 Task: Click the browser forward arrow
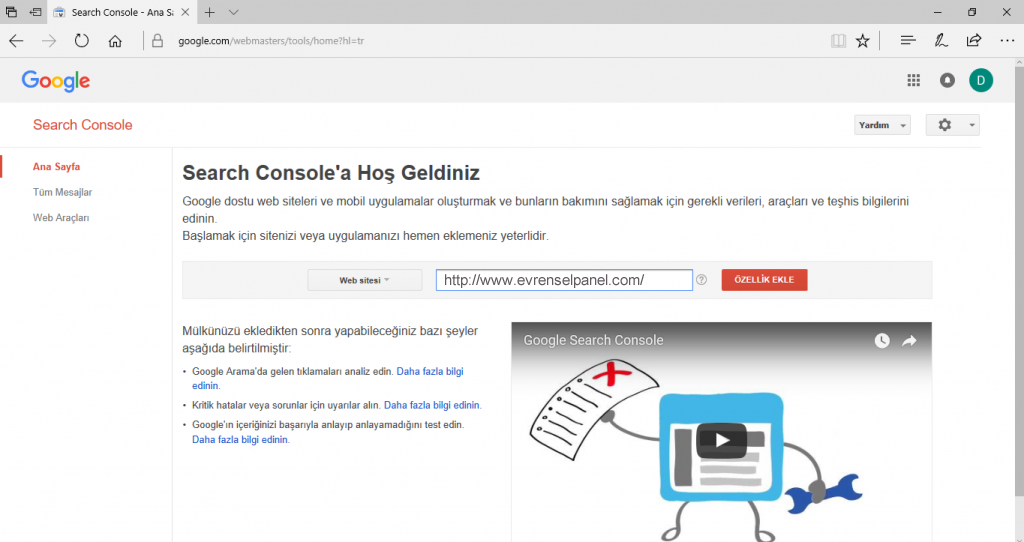pos(49,41)
